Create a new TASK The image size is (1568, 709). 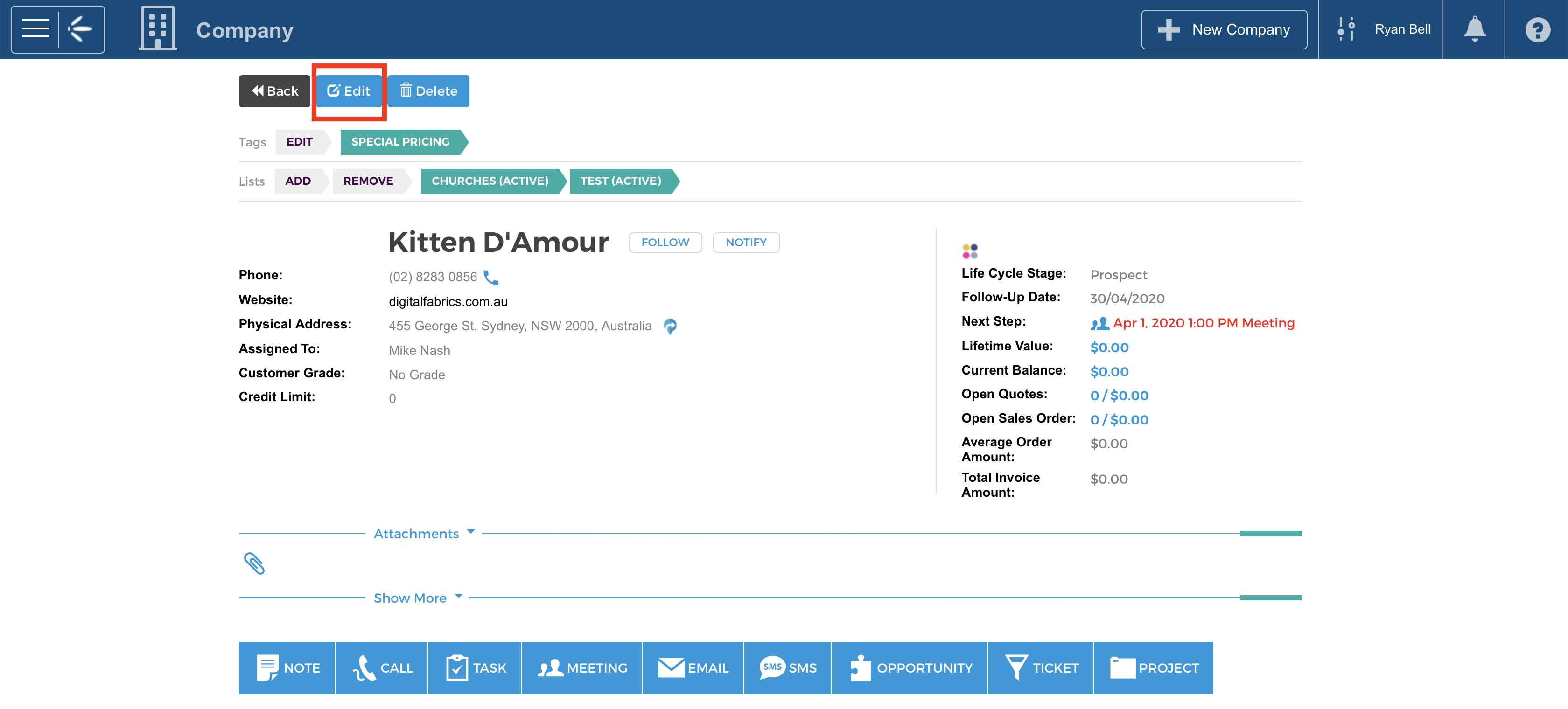point(475,667)
